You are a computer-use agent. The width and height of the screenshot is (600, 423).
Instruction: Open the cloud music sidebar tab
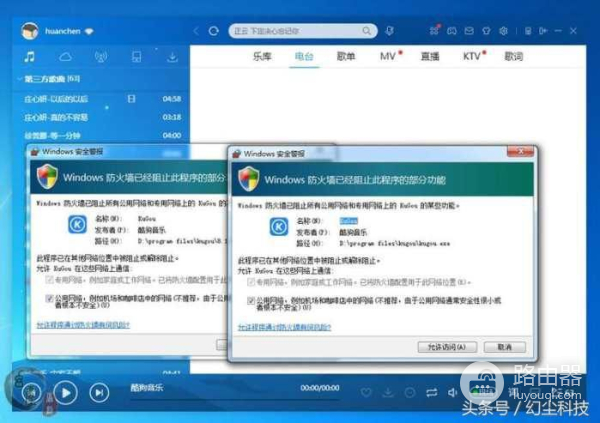click(x=65, y=57)
